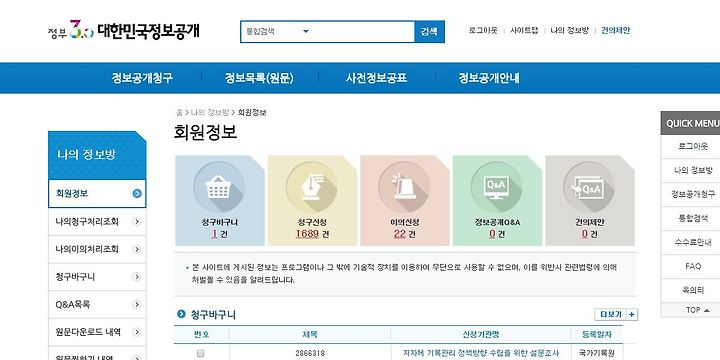The width and height of the screenshot is (720, 360).
Task: Select Q&A목록 in the sidebar
Action: [97, 304]
